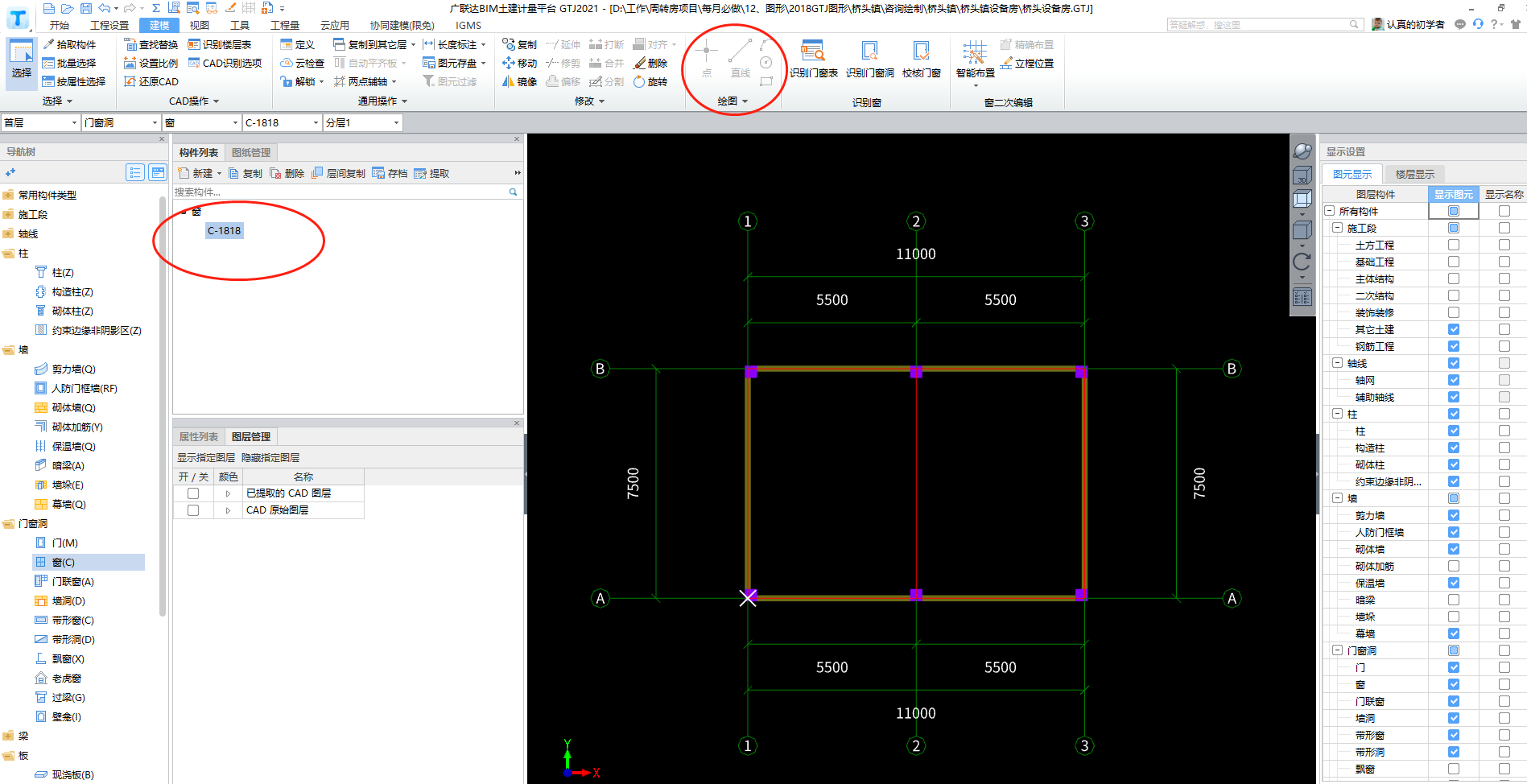
Task: Select the 直线 line drawing tool
Action: point(741,59)
